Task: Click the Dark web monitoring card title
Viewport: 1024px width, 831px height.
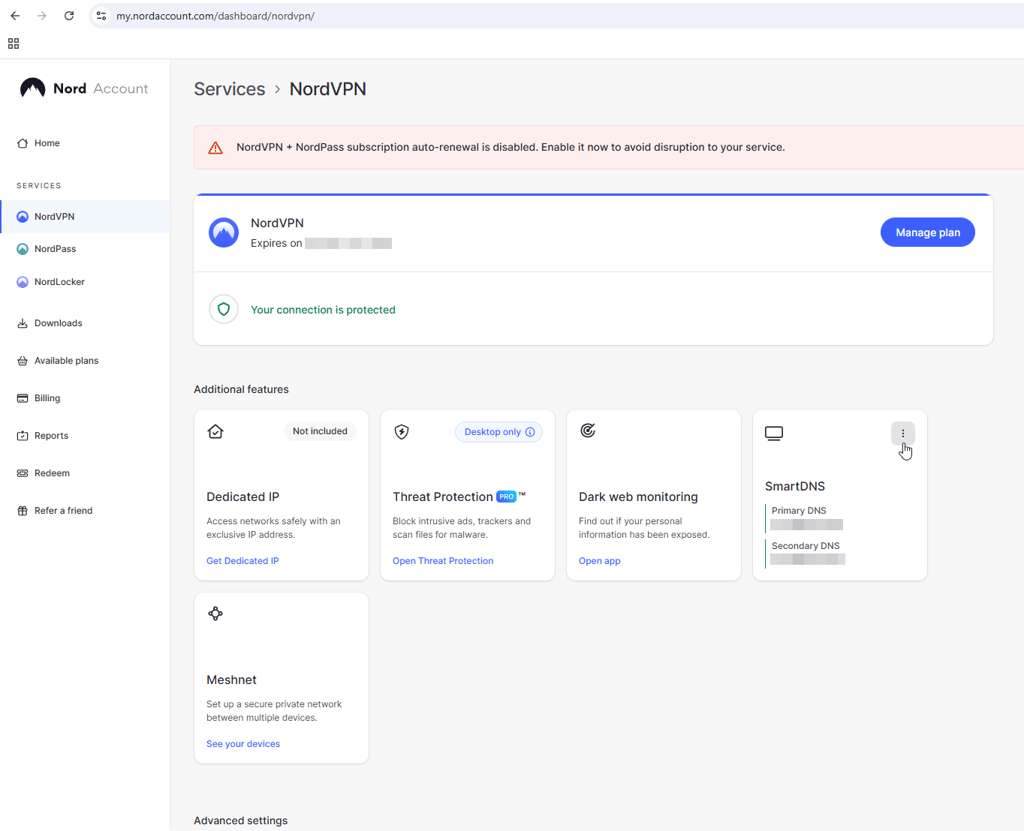Action: pyautogui.click(x=638, y=497)
